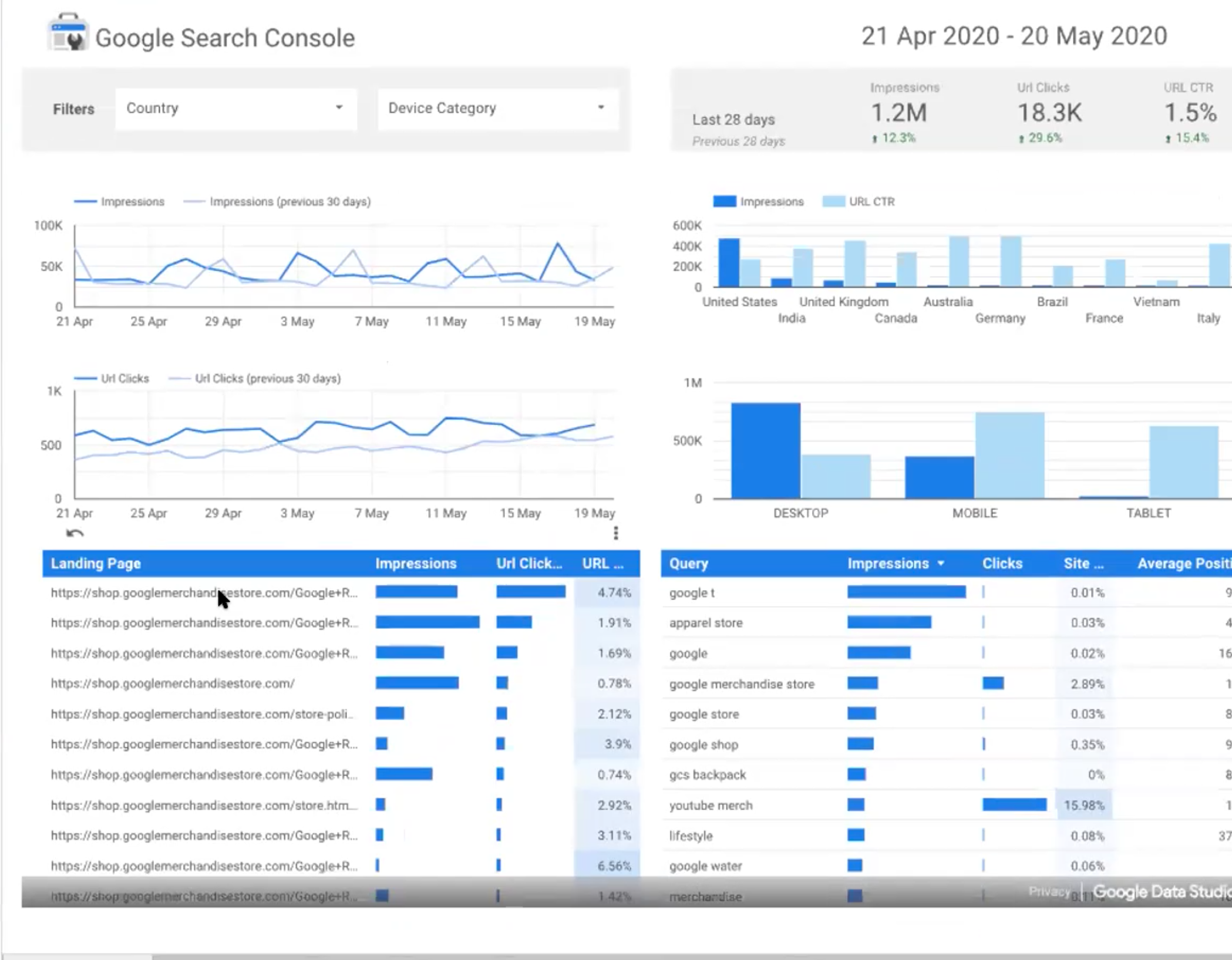This screenshot has width=1232, height=960.
Task: Click the Privacy link in the footer
Action: pos(1049,891)
